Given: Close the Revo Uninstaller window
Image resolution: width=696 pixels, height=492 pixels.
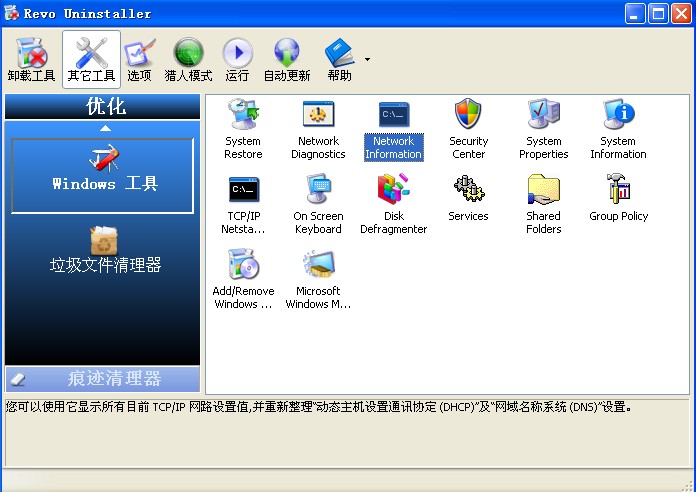Looking at the screenshot, I should 681,13.
